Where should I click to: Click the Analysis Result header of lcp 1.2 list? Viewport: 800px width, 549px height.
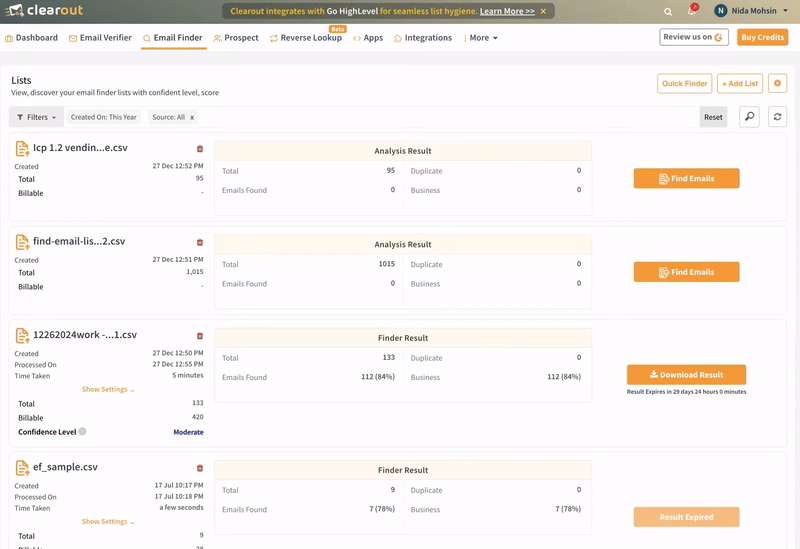403,151
